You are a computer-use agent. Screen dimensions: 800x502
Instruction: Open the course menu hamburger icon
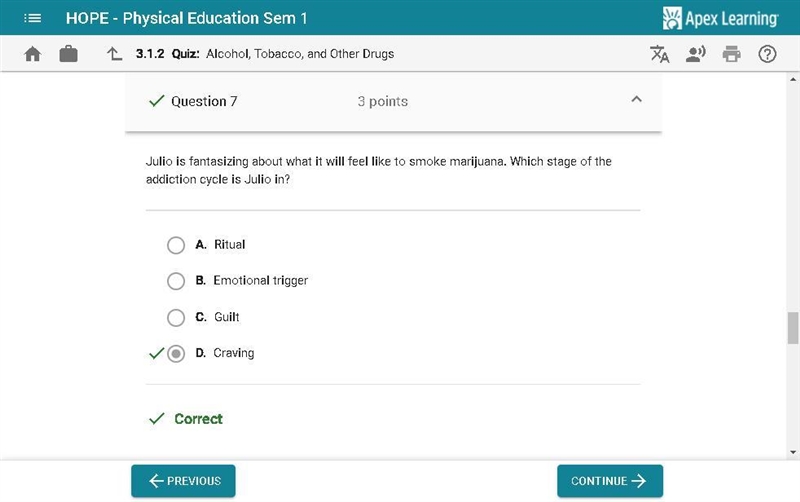tap(33, 18)
